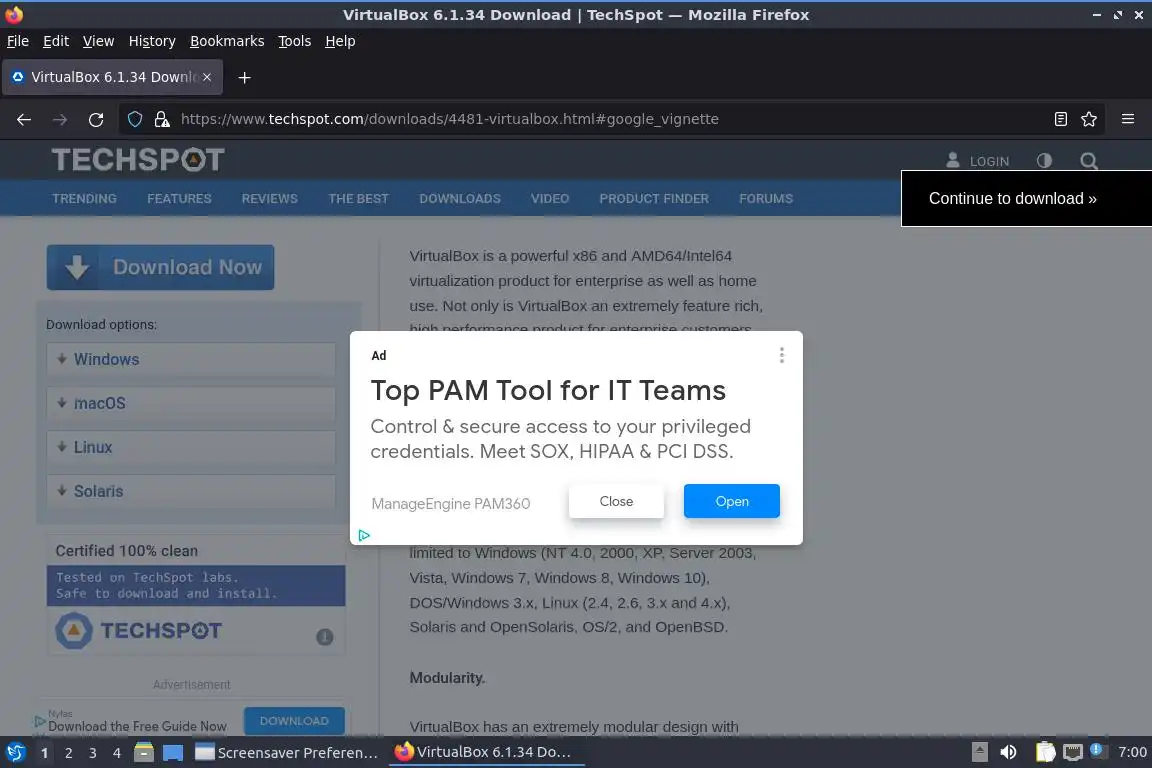The height and width of the screenshot is (768, 1152).
Task: Open the Edit menu
Action: [56, 41]
